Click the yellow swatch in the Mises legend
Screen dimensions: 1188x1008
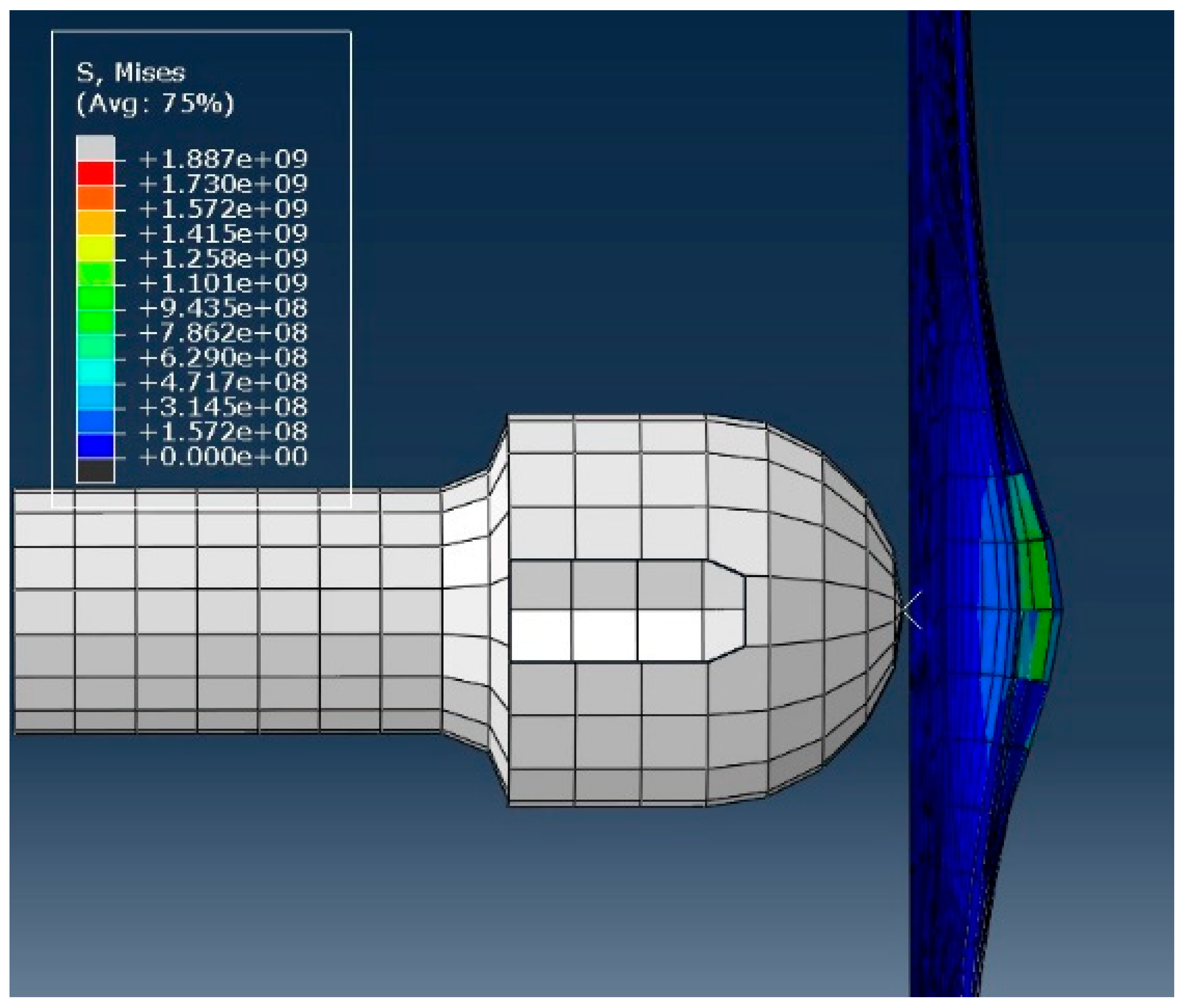coord(95,247)
